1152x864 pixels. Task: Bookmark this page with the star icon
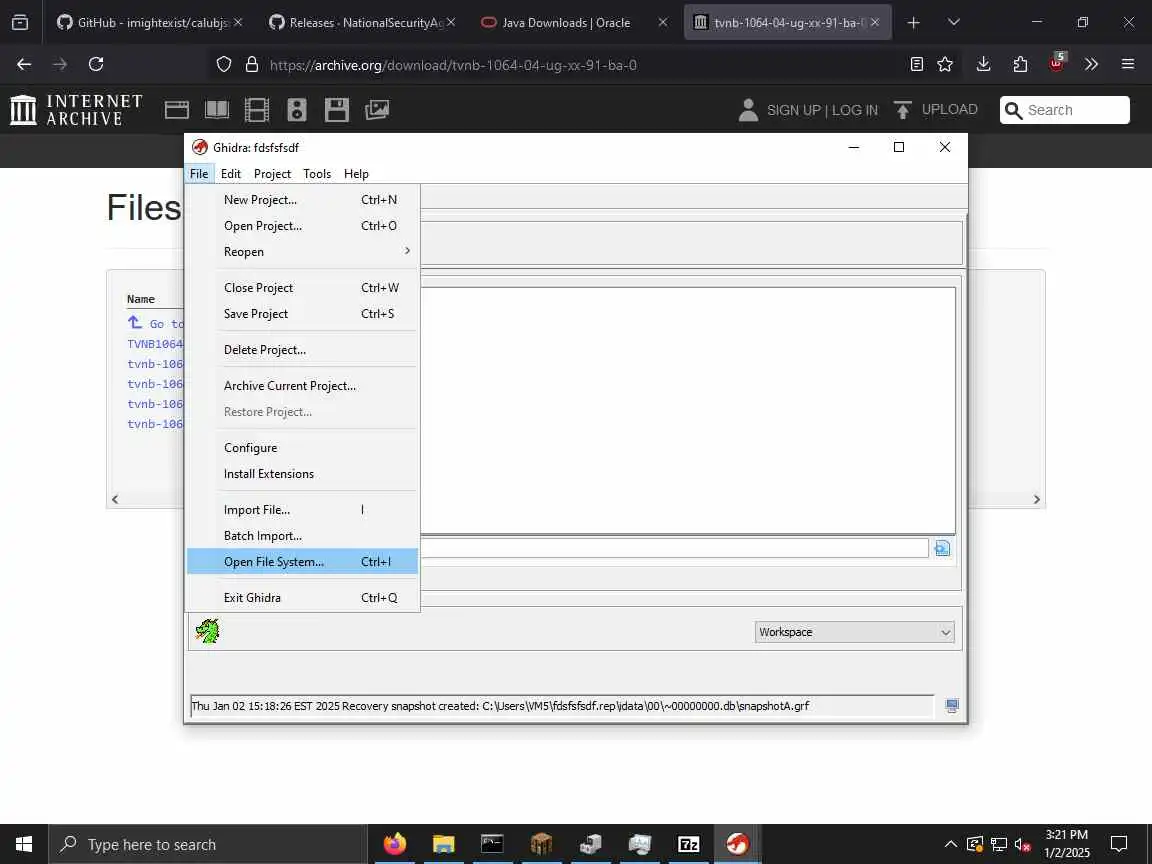pyautogui.click(x=945, y=65)
